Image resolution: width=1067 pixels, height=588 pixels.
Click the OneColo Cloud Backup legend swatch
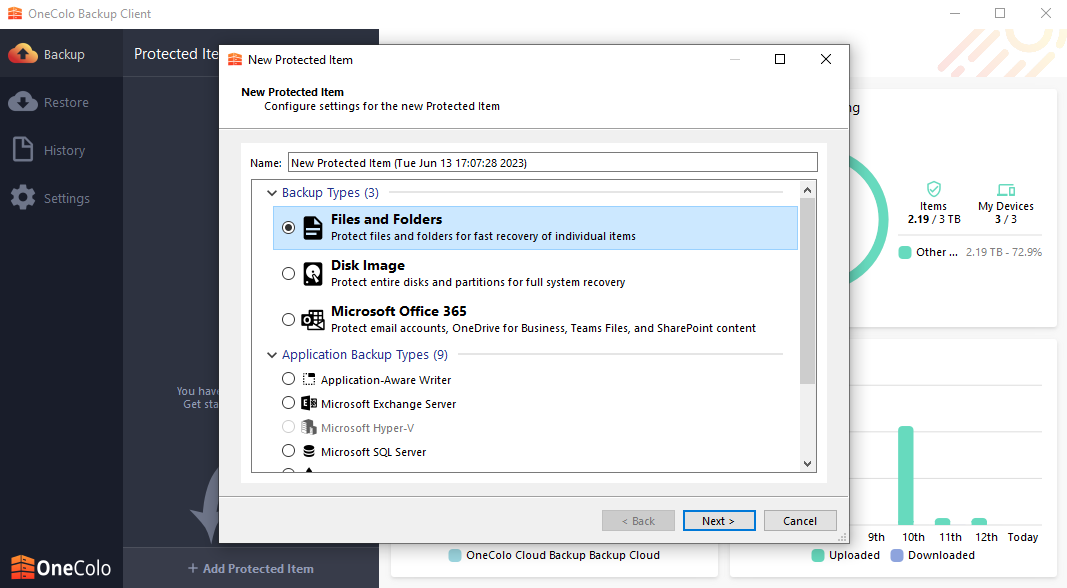tap(455, 555)
